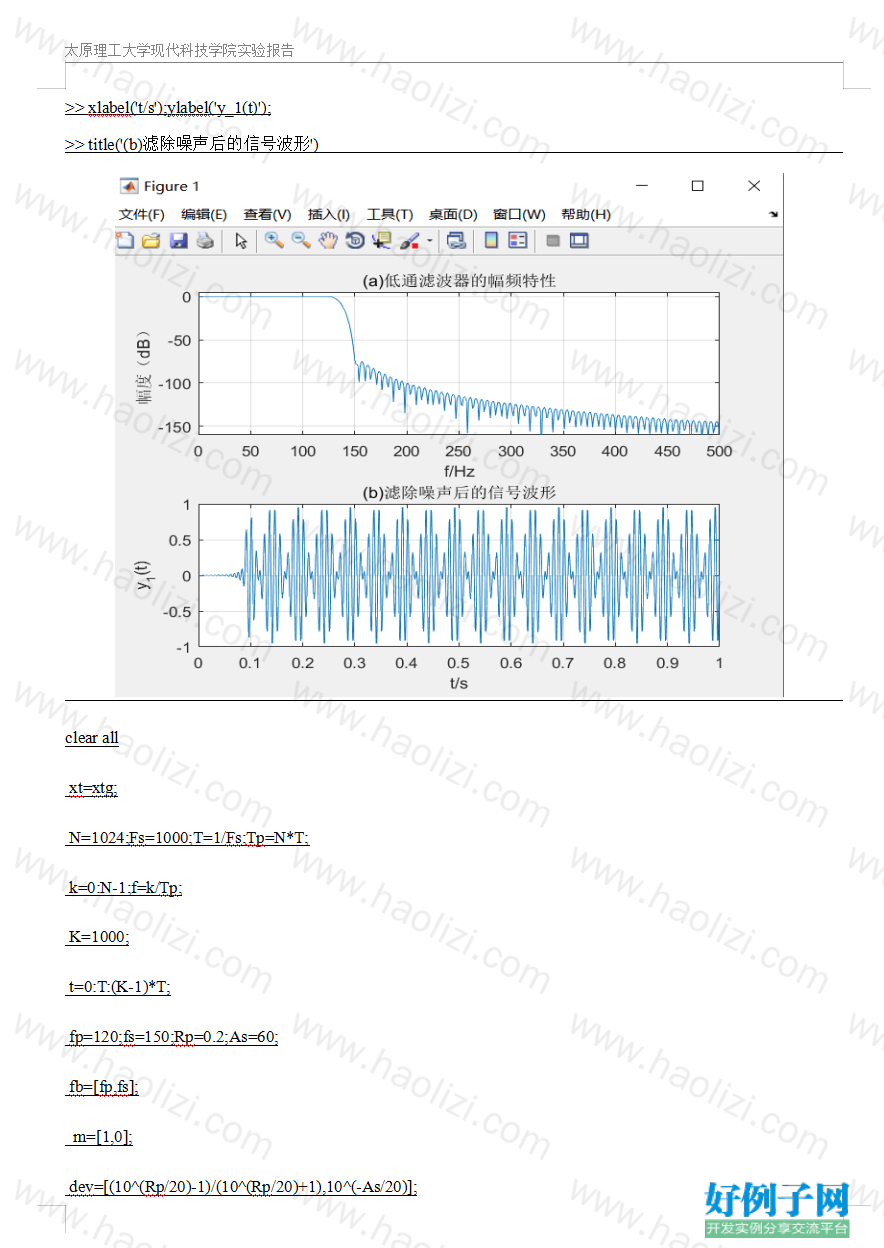Open the 编辑(E) menu
The image size is (884, 1248).
[204, 214]
